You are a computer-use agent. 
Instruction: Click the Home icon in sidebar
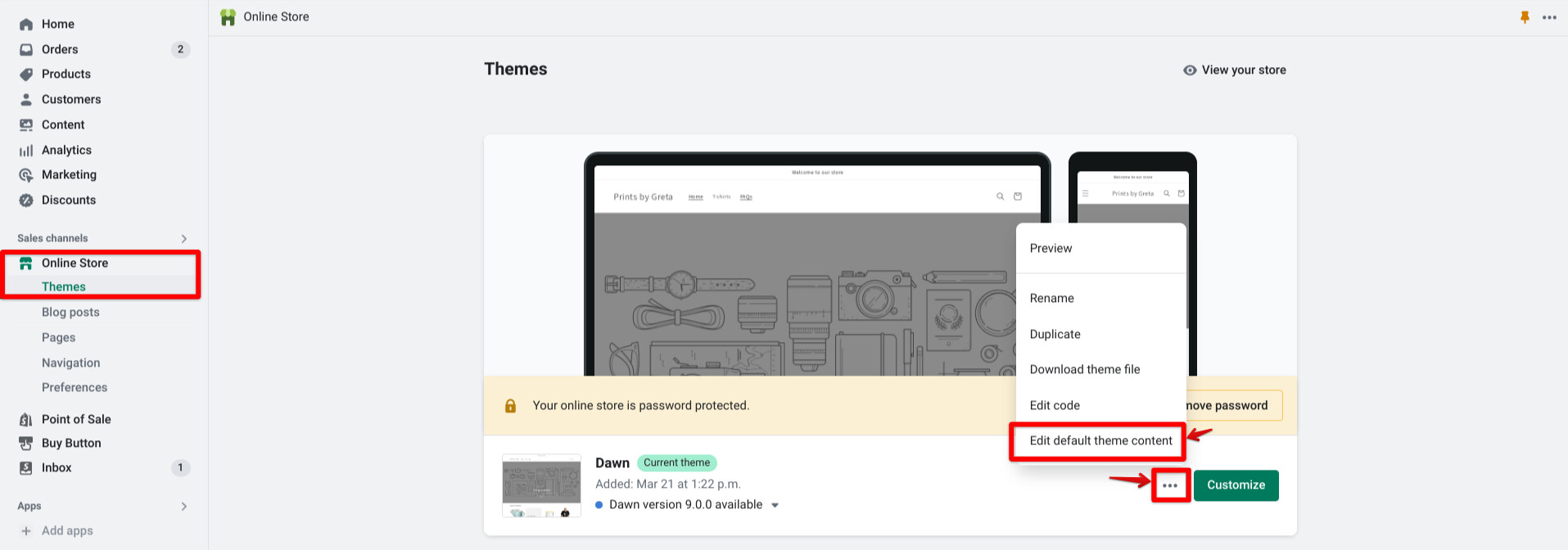tap(26, 25)
